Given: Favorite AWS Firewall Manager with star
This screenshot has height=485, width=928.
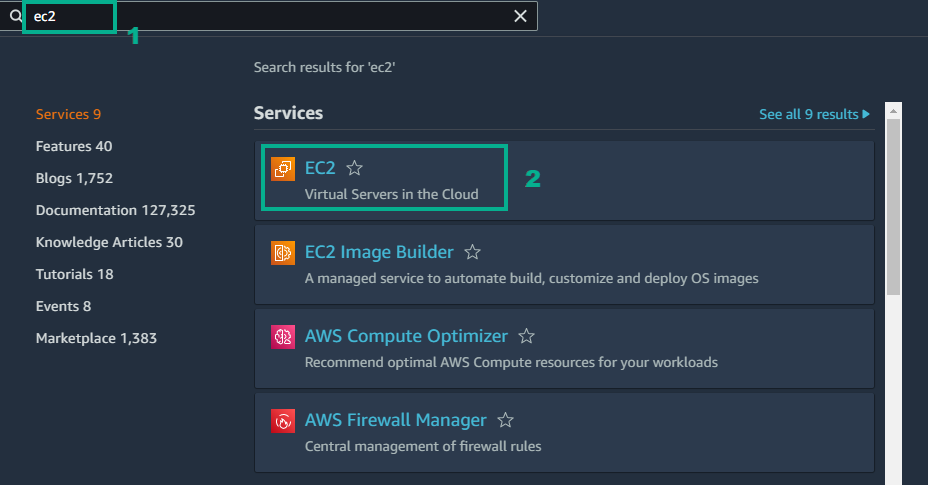Looking at the screenshot, I should (505, 420).
